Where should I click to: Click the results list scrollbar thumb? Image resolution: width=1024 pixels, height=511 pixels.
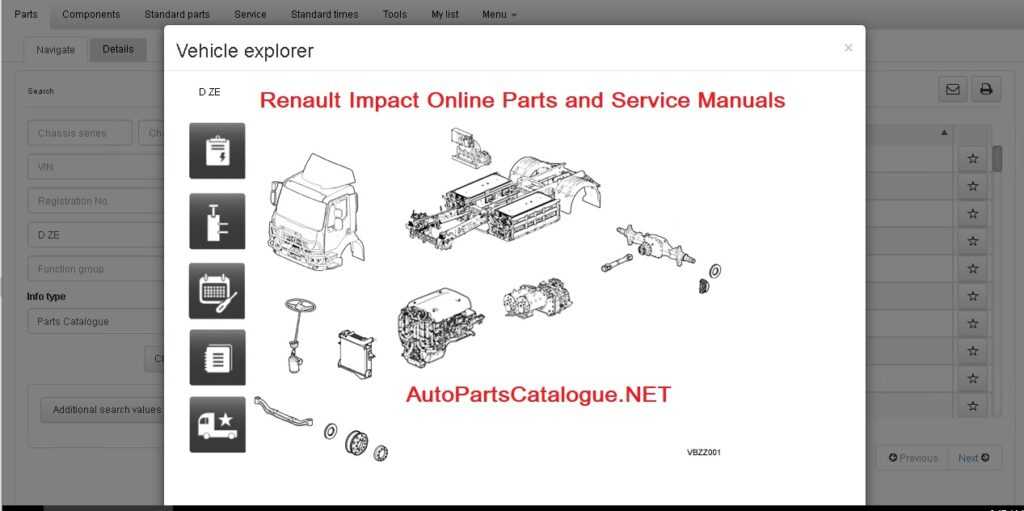point(997,159)
